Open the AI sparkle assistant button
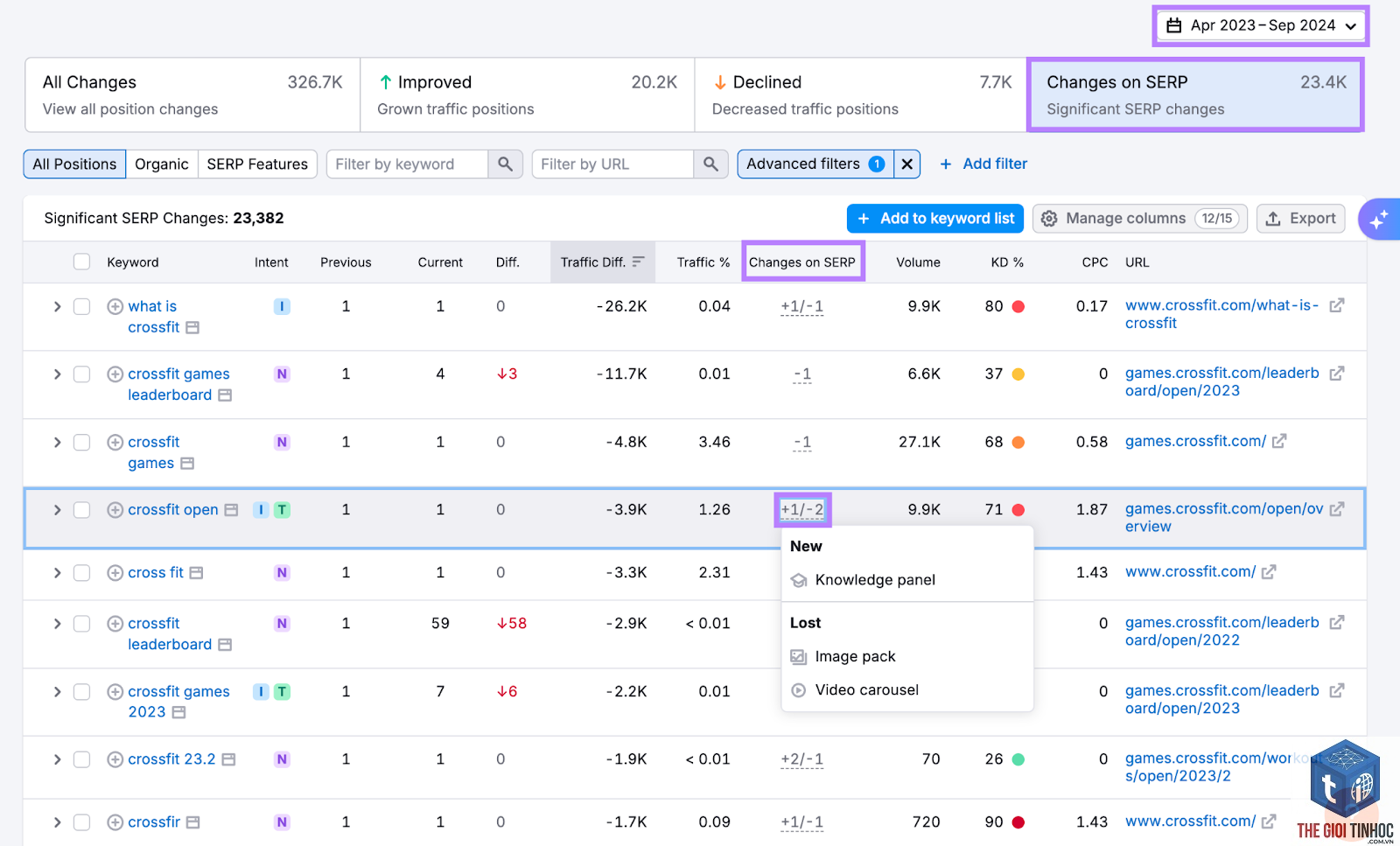The image size is (1400, 846). (1379, 219)
